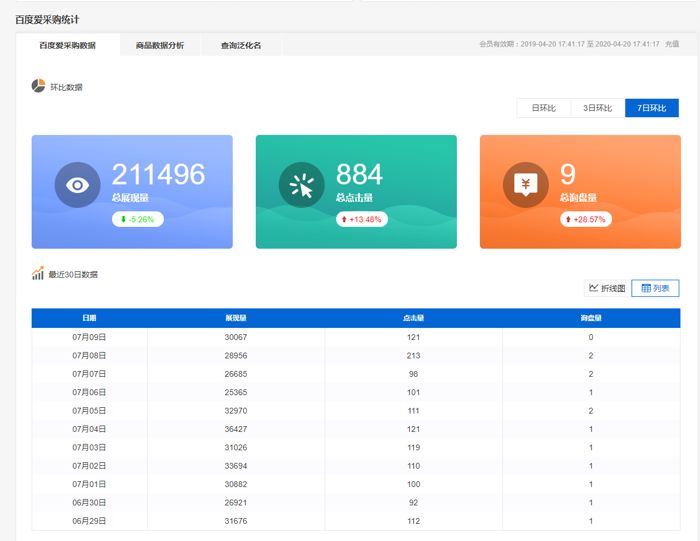Click the 百度爱采购统计 section title

[x=47, y=19]
